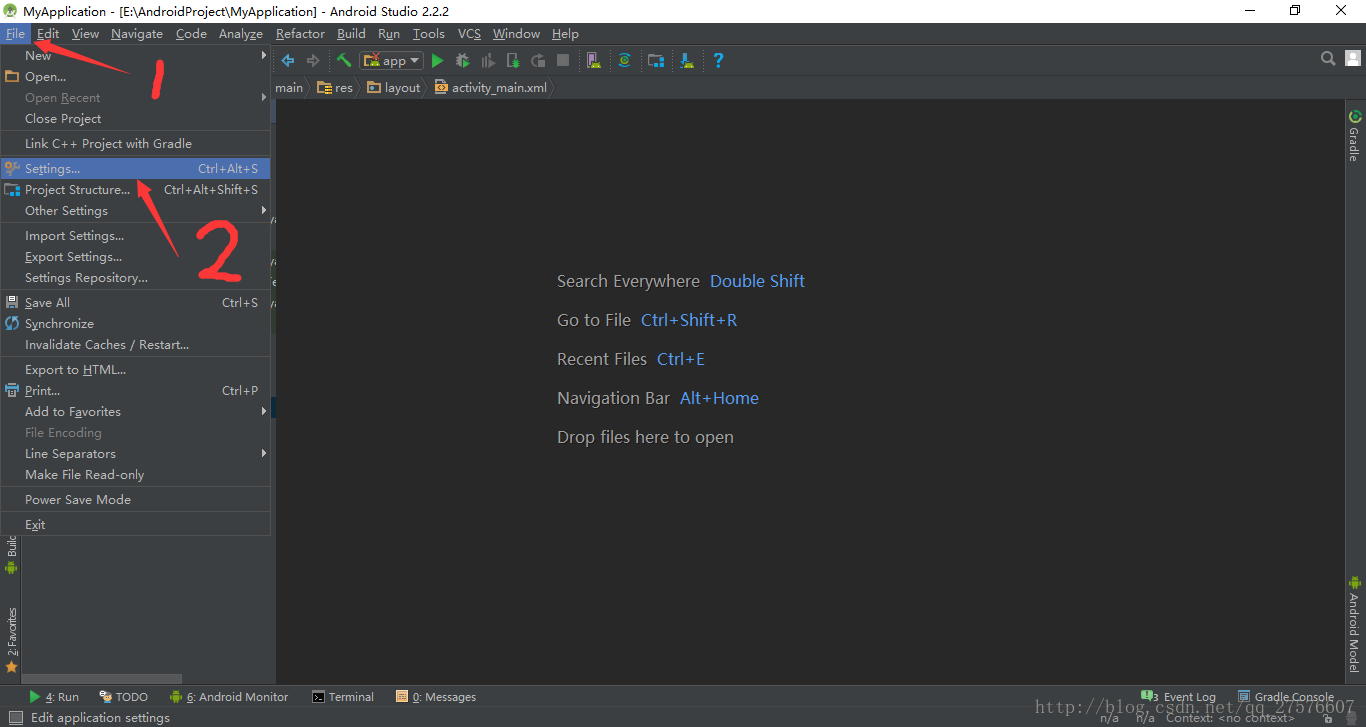Choose Settings Repository entry
This screenshot has height=727, width=1366.
[x=135, y=277]
